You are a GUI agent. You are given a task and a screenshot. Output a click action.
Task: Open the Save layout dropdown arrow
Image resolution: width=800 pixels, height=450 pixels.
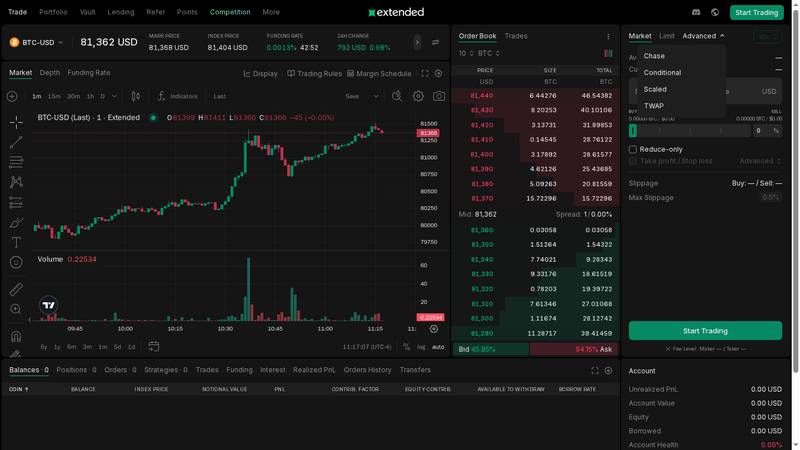click(376, 96)
